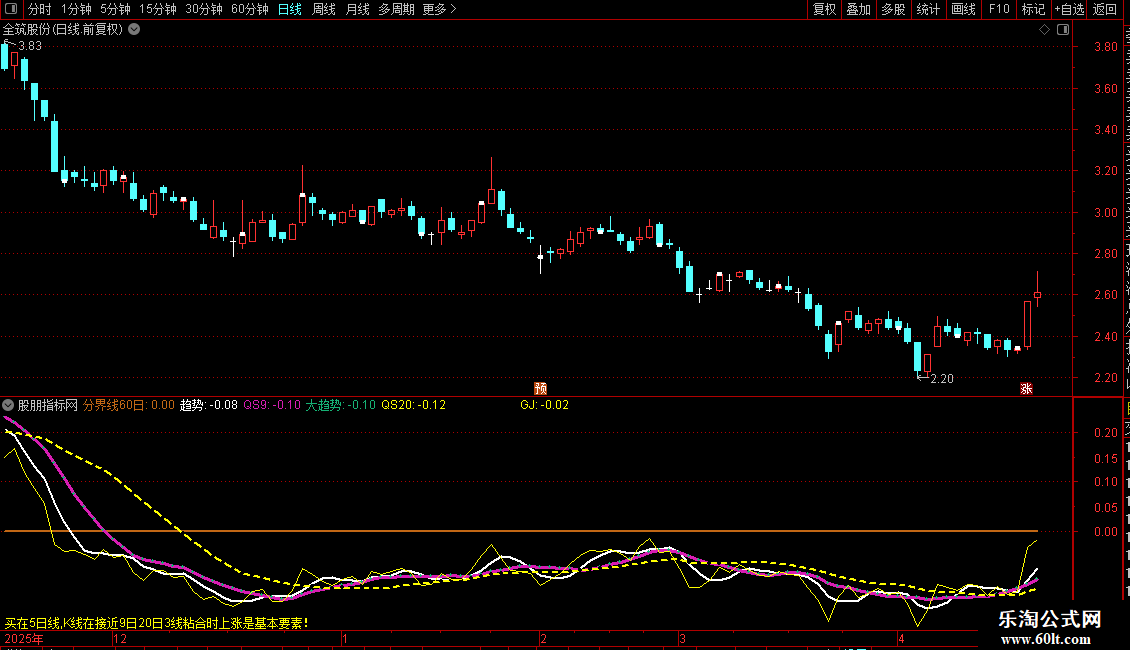Click the 0.00 indicator axis label

(1105, 532)
